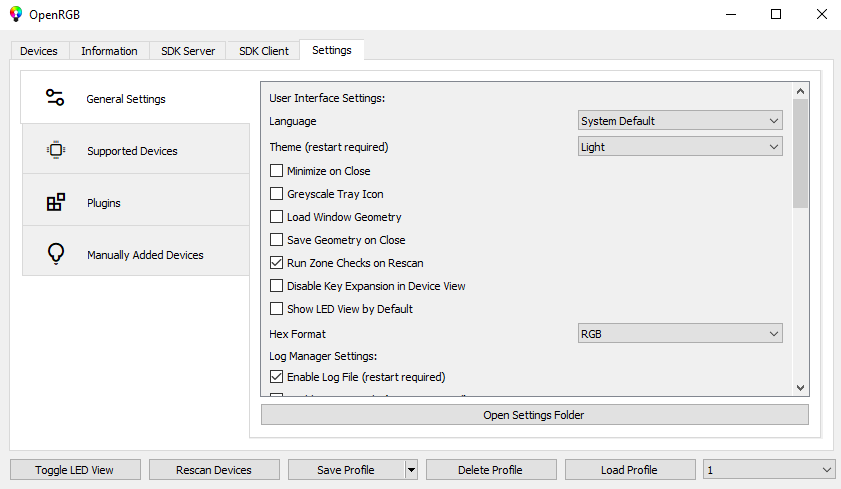Click the settings panel scrollbar thumb

800,153
